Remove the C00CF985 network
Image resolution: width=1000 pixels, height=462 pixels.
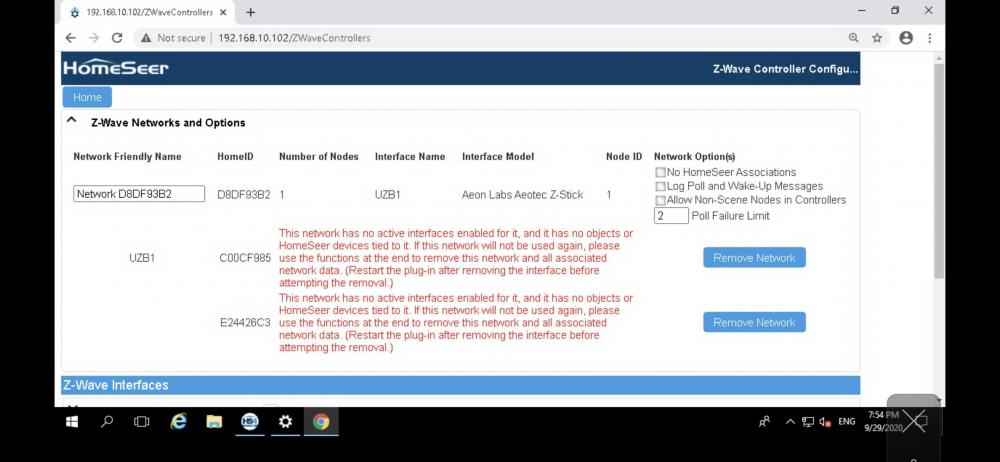[x=754, y=258]
